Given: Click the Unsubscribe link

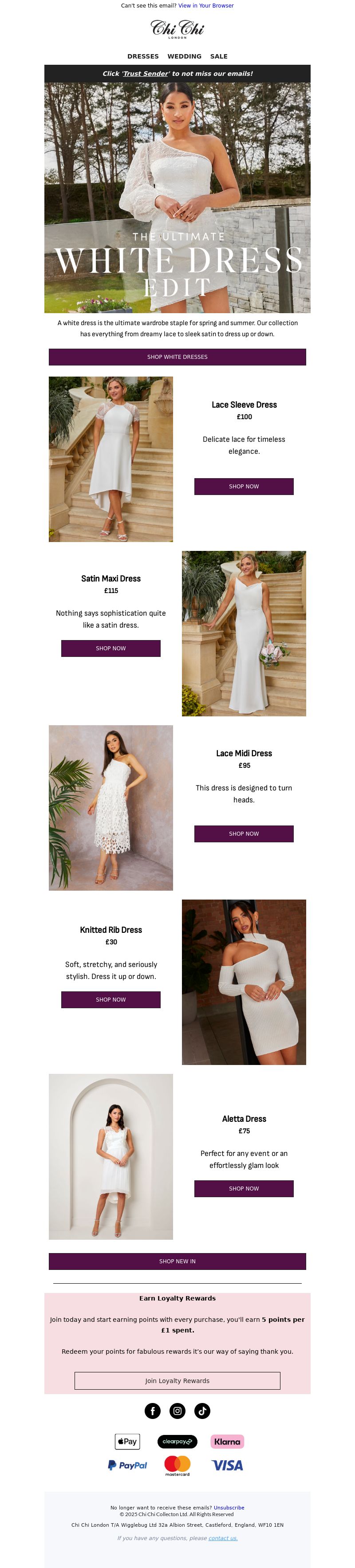Looking at the screenshot, I should coord(229,1508).
